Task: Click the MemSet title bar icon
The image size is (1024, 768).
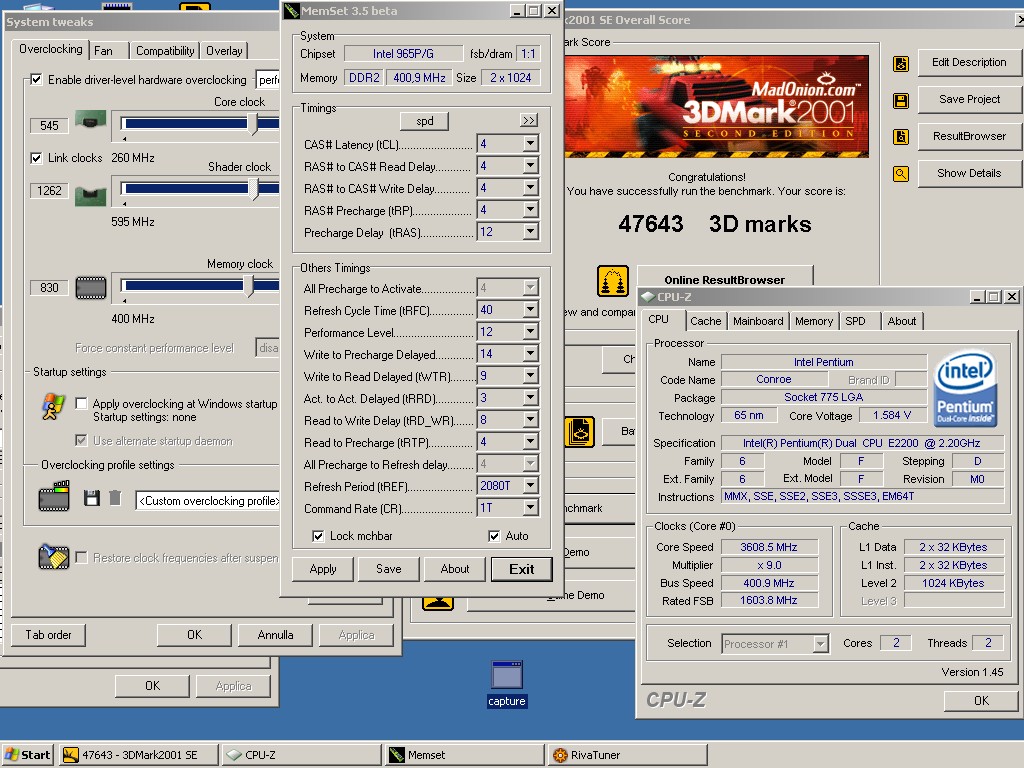Action: (292, 10)
